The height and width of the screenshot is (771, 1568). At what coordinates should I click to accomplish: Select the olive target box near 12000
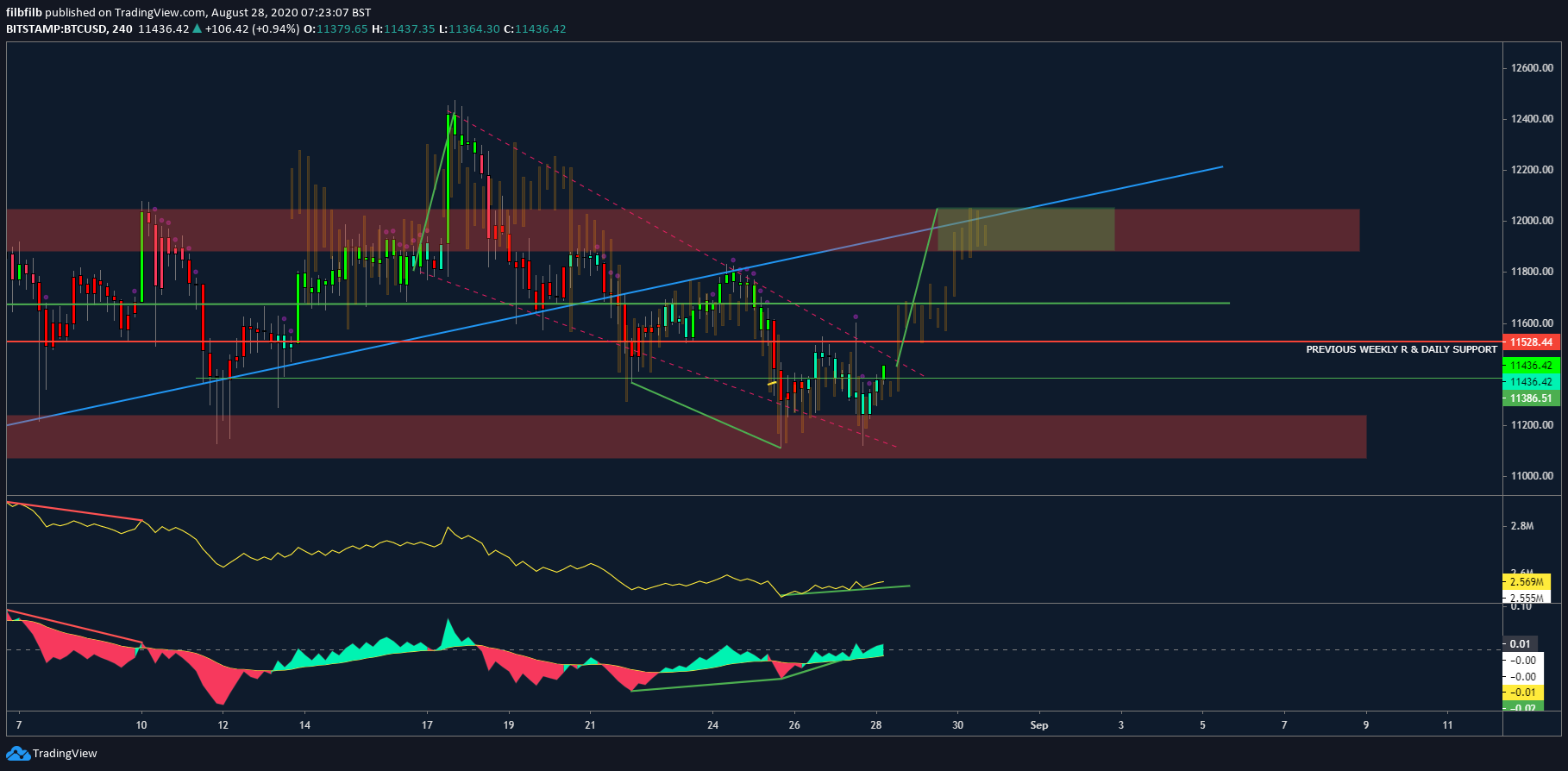1025,229
